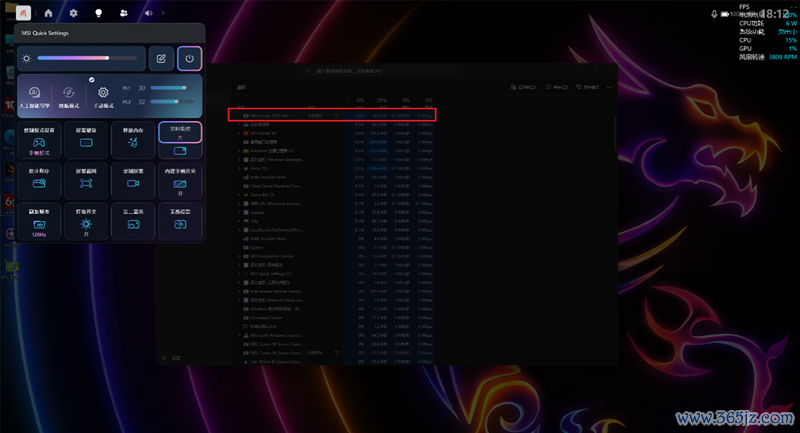Go to the Home icon in top bar

48,13
